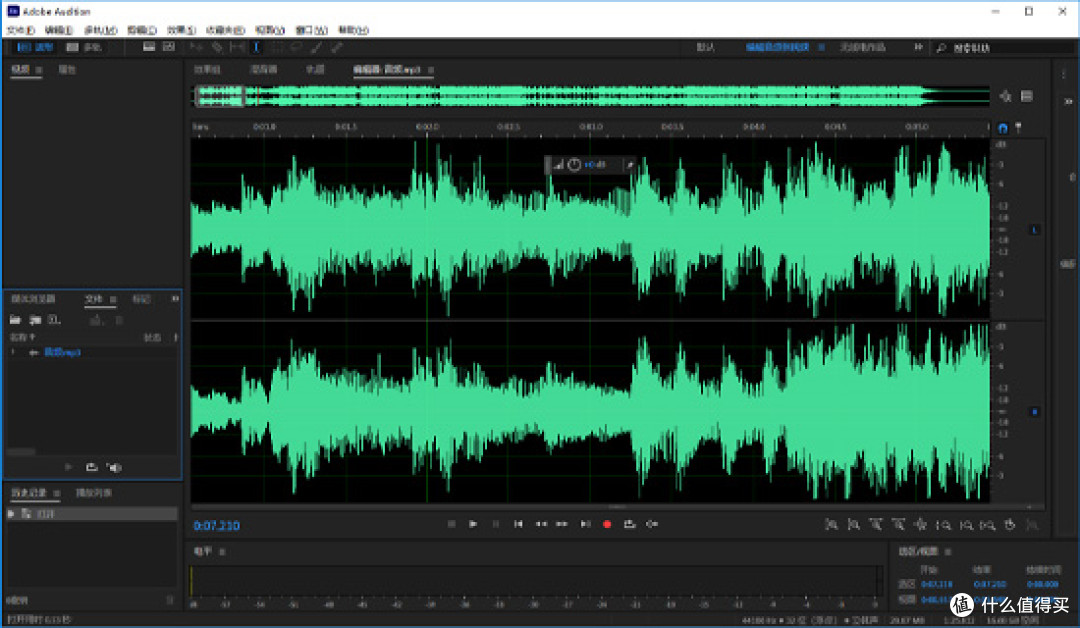Expand the overflow arrows in Files panel tabs
Viewport: 1080px width, 628px height.
point(175,299)
